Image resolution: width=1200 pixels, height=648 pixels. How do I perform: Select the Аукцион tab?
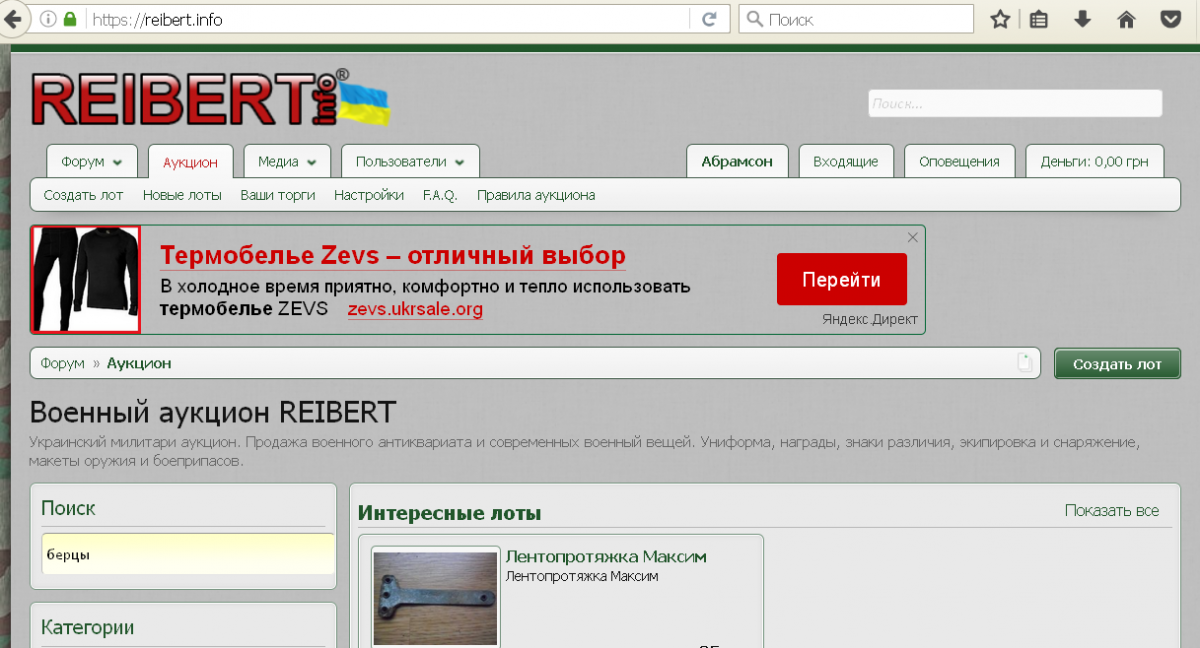[x=190, y=162]
